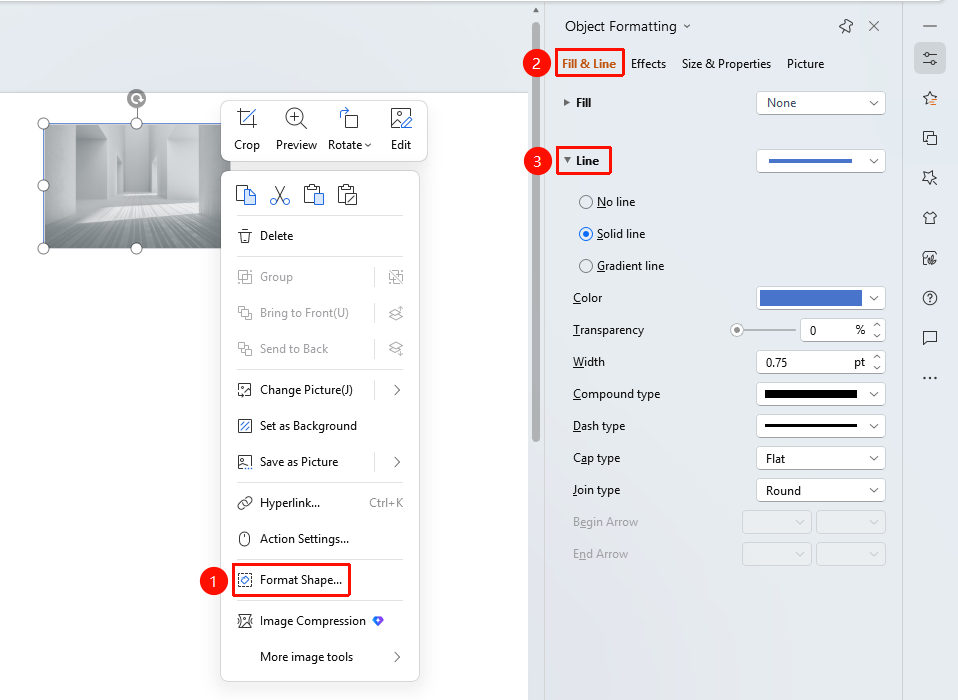This screenshot has width=958, height=700.
Task: Click the mouse icon beside Action Settings
Action: [244, 539]
